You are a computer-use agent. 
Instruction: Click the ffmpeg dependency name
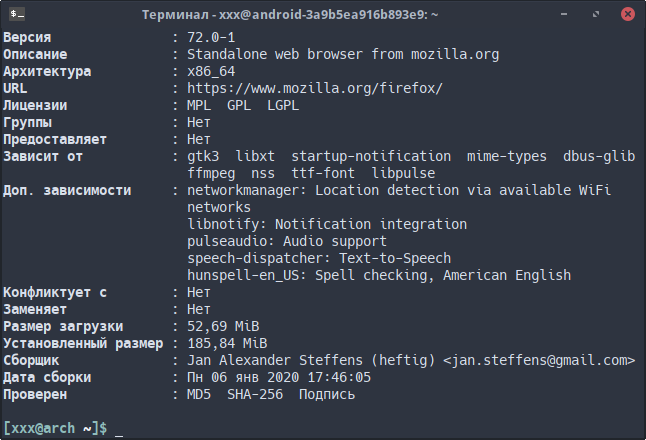coord(211,173)
